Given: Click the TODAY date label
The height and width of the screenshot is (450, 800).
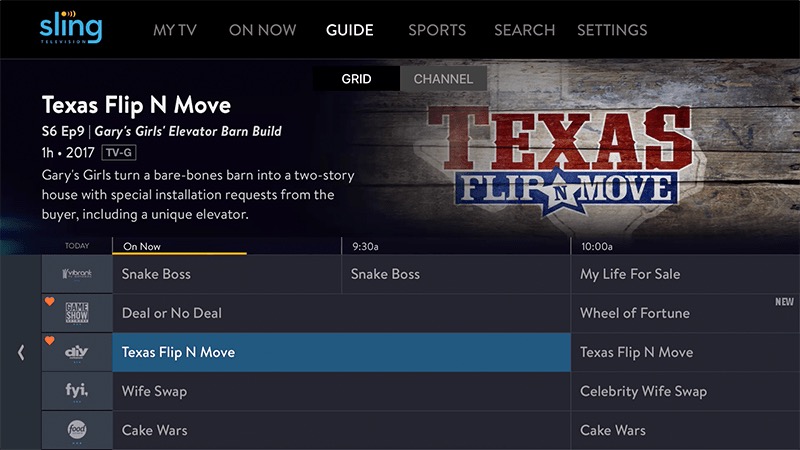Looking at the screenshot, I should tap(77, 246).
